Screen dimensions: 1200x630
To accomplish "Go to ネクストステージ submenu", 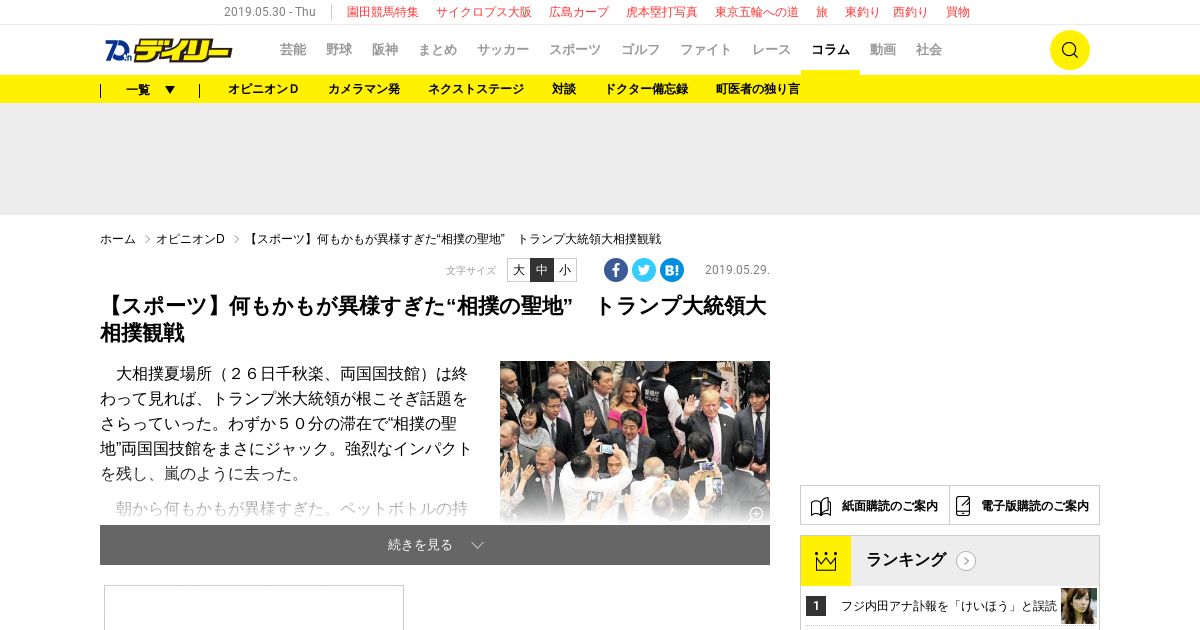I will (476, 89).
